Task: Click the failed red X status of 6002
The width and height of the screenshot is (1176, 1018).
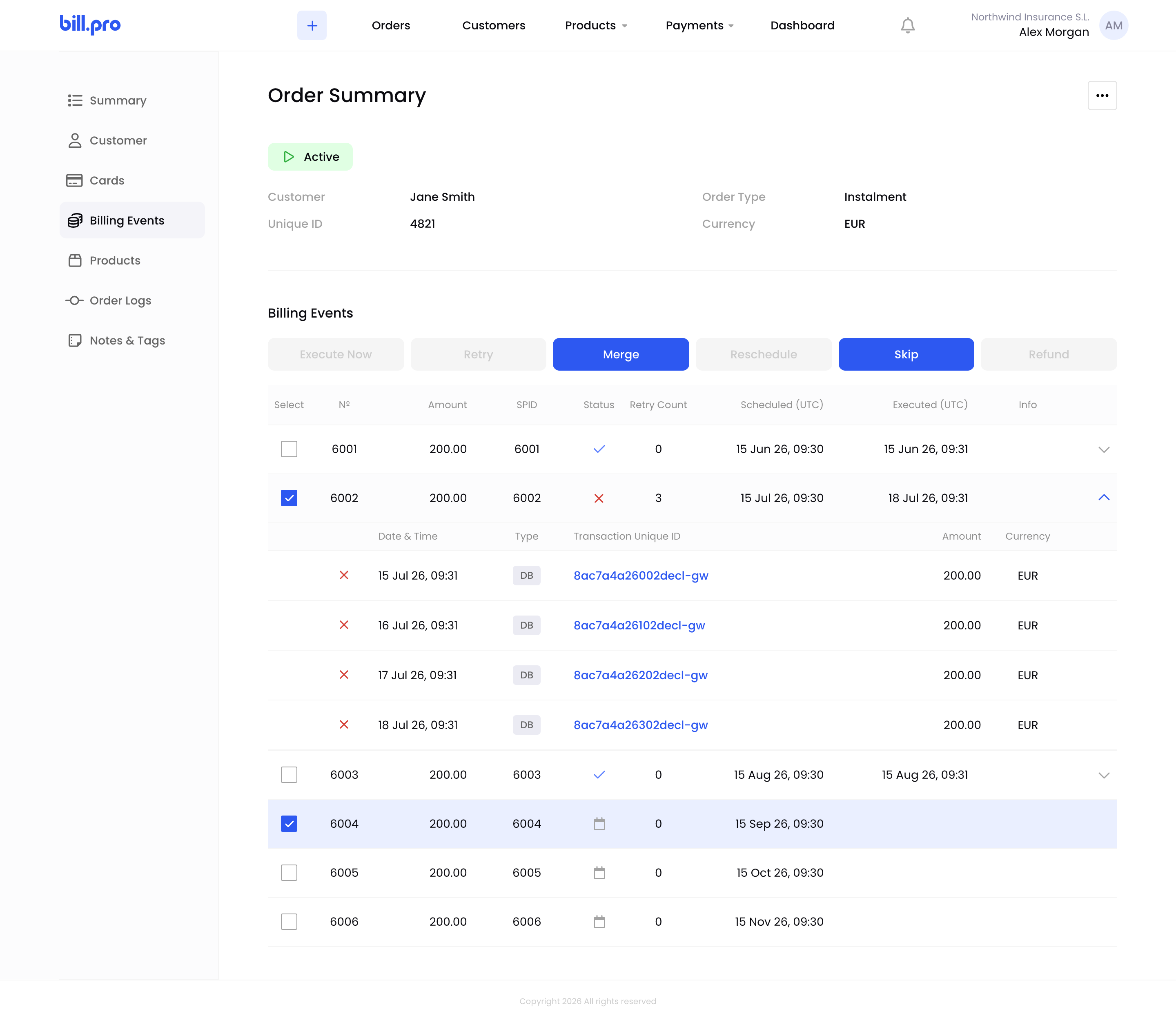Action: (599, 498)
